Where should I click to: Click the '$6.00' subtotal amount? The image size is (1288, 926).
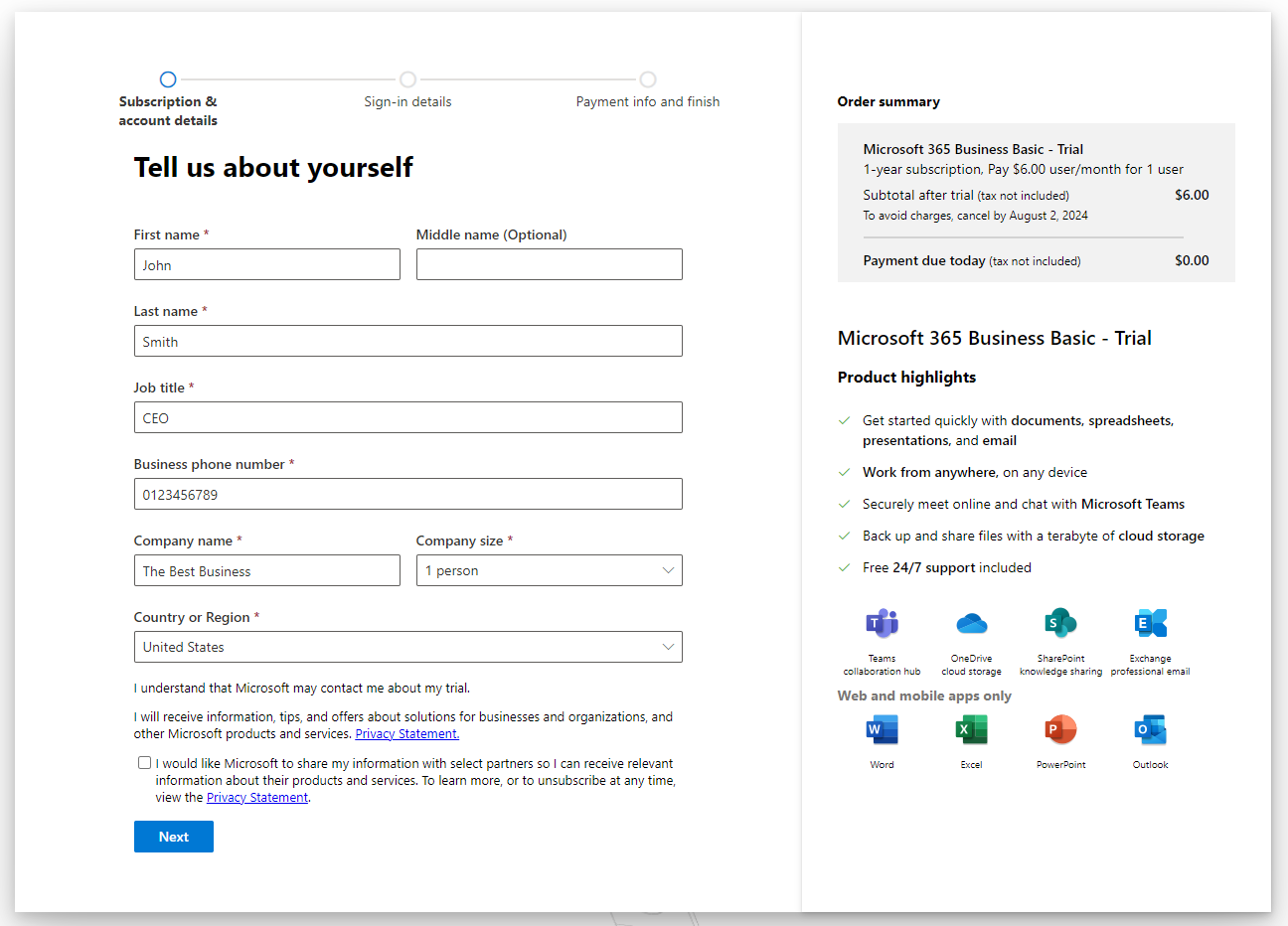click(x=1192, y=195)
